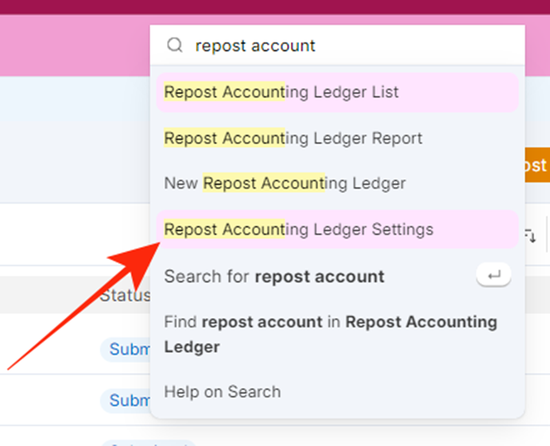Screen dimensions: 550x446
Task: Click the magnifier search icon
Action: point(174,45)
